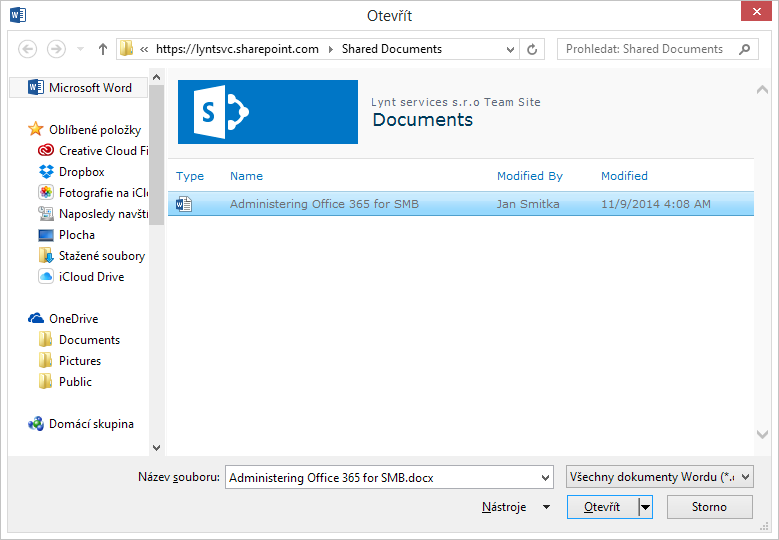The height and width of the screenshot is (540, 779).
Task: Click the SharePoint logo banner
Action: (x=268, y=112)
